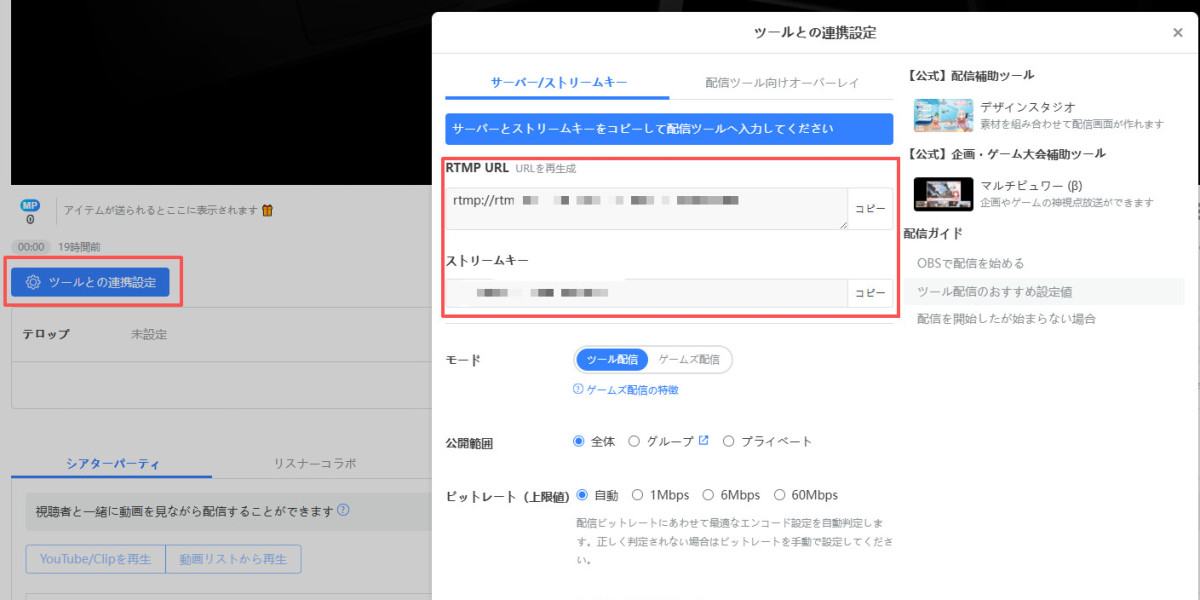This screenshot has width=1200, height=600.
Task: Select the プライベート visibility option
Action: pos(729,440)
